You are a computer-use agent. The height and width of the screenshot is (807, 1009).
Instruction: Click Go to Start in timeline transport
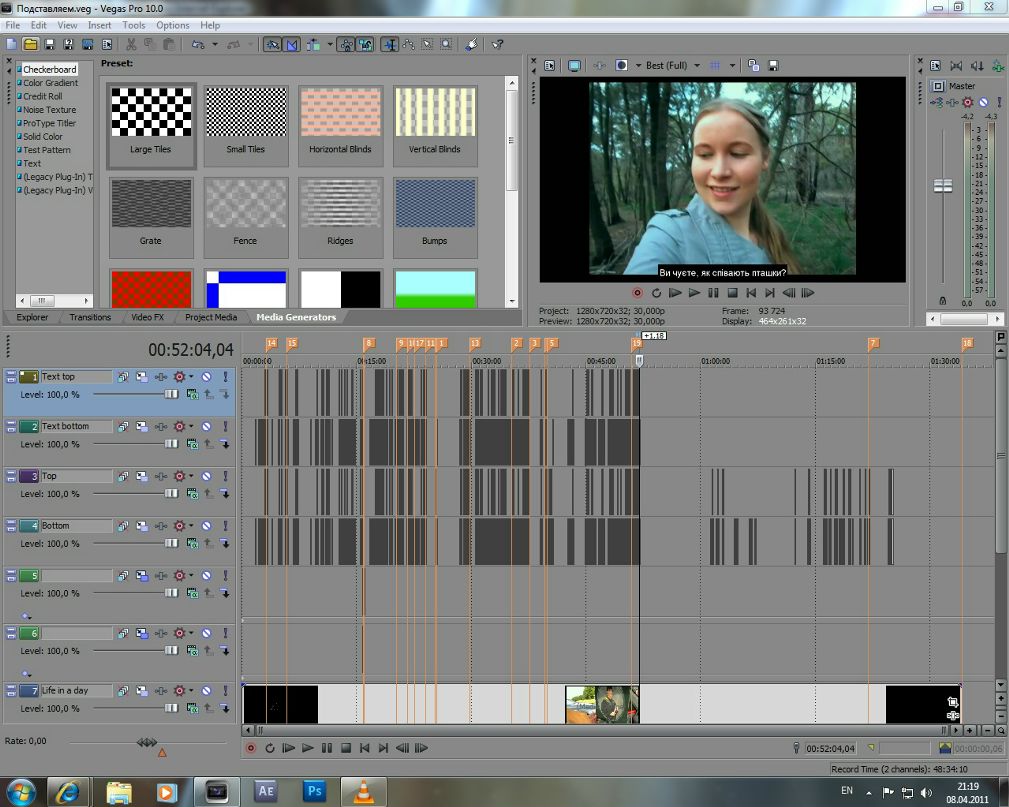(x=364, y=748)
